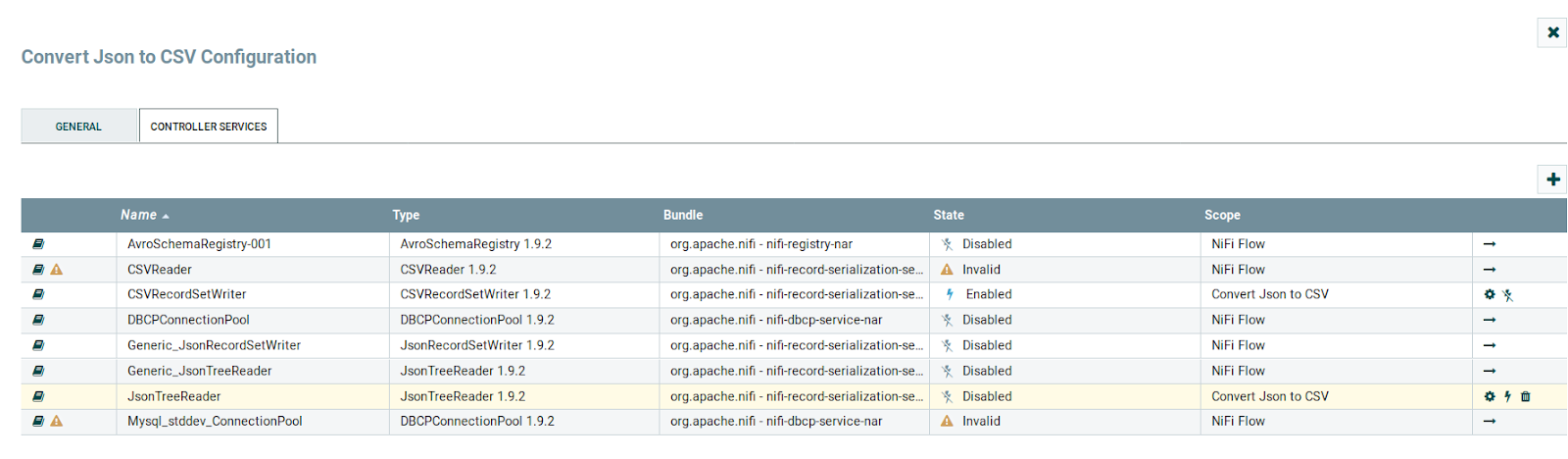Sort services by the Type column header
Viewport: 1568px width, 459px height.
pyautogui.click(x=406, y=215)
